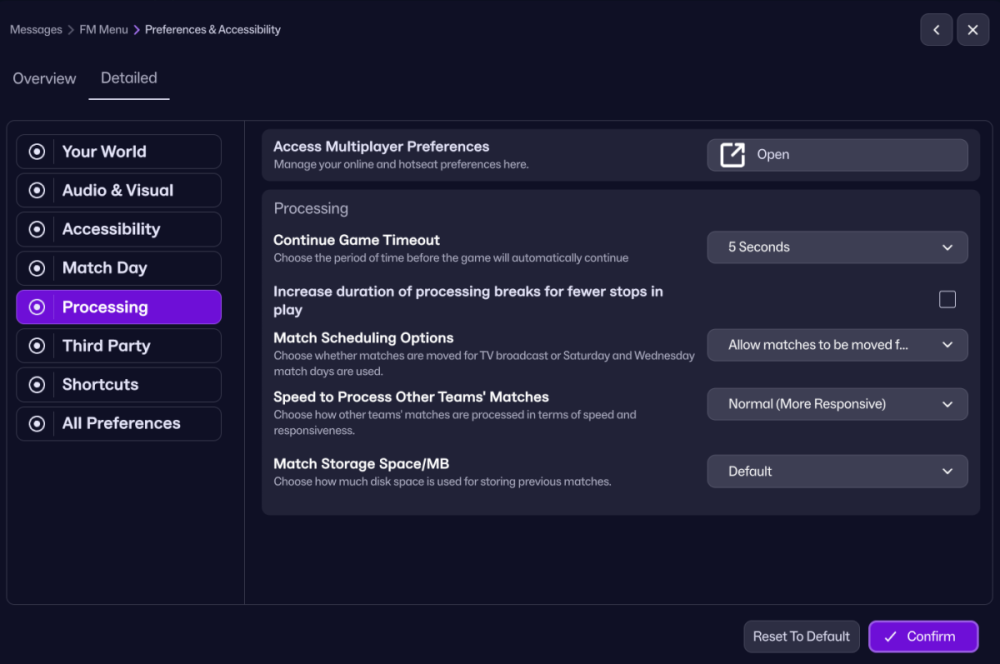The height and width of the screenshot is (664, 1000).
Task: Go to FM Menu breadcrumb link
Action: click(x=104, y=30)
